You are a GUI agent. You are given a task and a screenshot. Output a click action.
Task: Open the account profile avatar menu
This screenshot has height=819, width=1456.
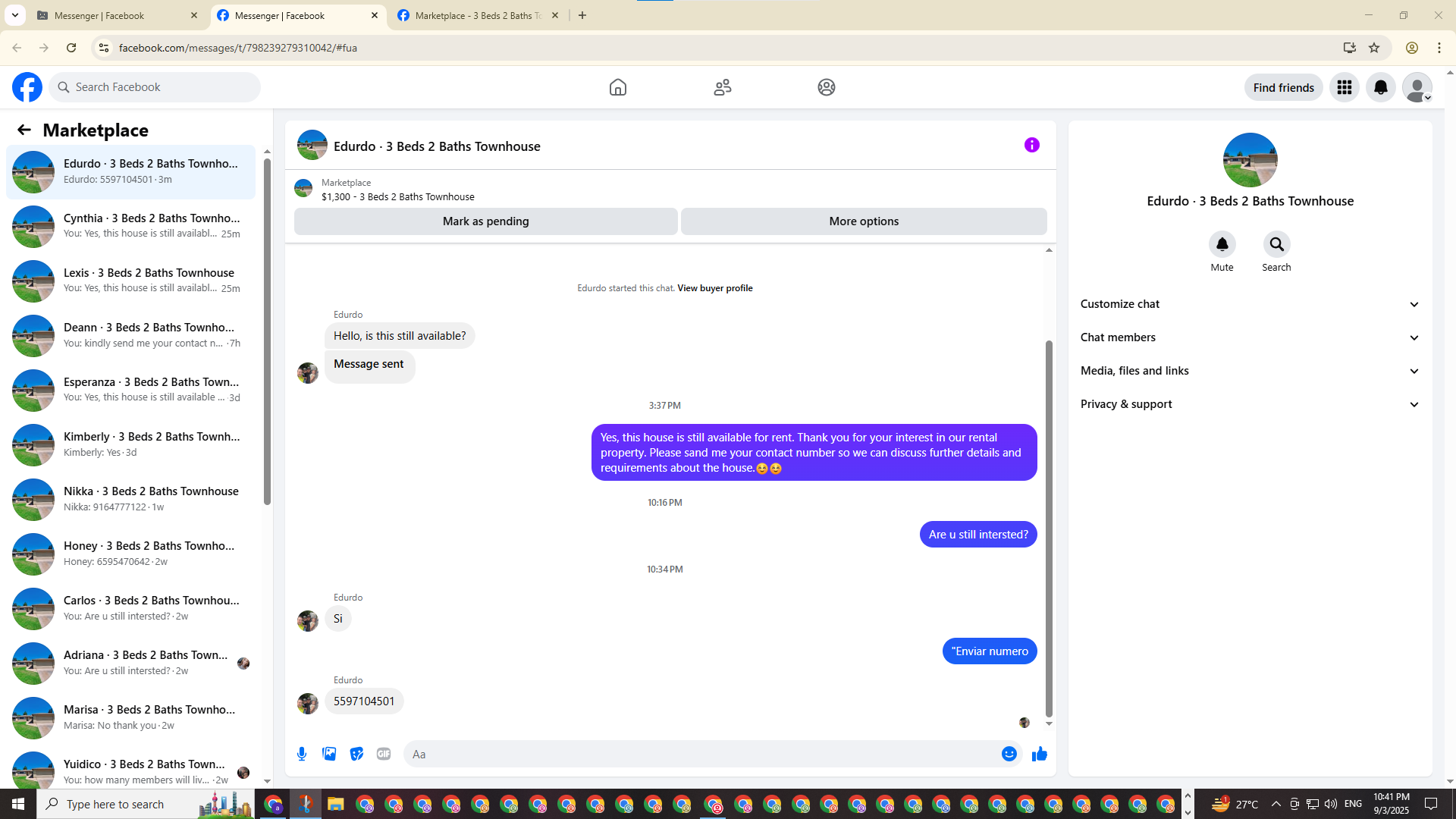(x=1417, y=87)
